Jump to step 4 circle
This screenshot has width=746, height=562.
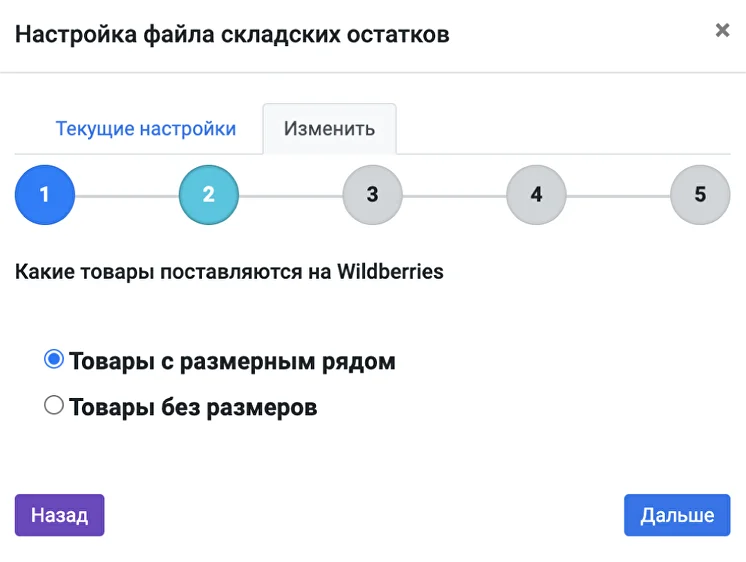click(x=536, y=195)
